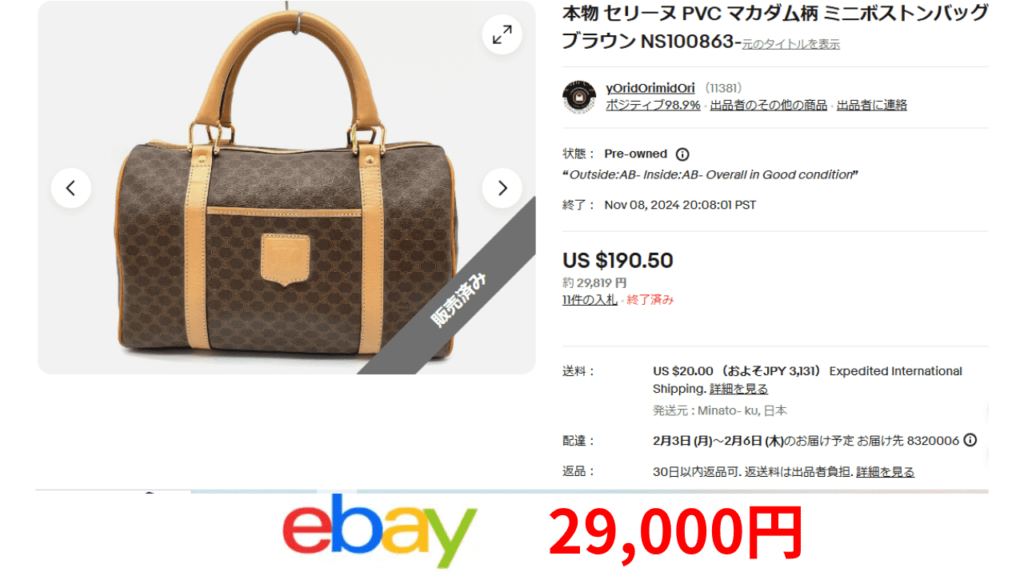The height and width of the screenshot is (576, 1024).
Task: See return policy details link
Action: [x=885, y=472]
